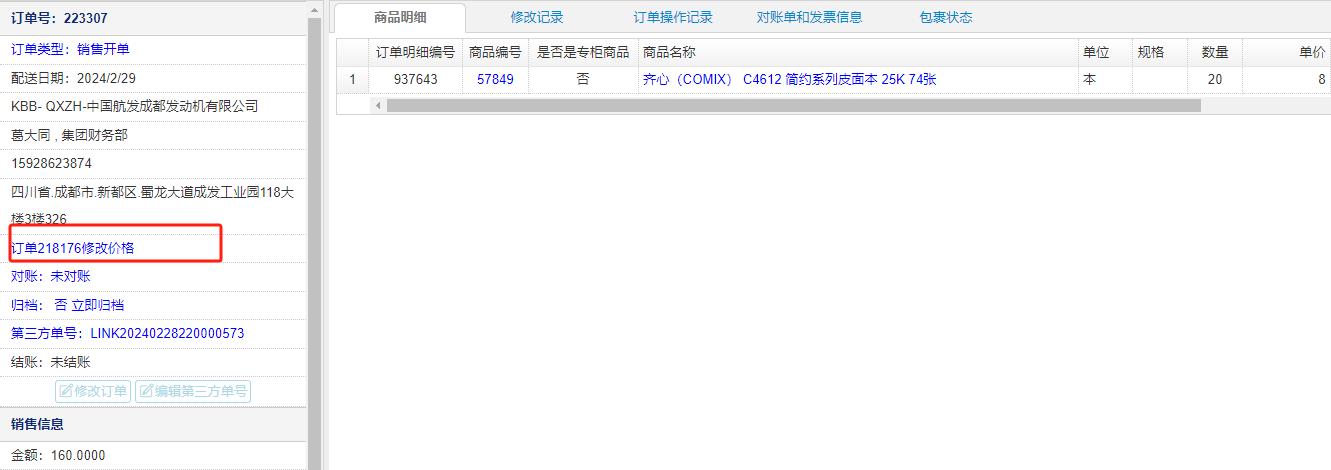
Task: Sort by 订单明细编号 column header
Action: pos(415,52)
